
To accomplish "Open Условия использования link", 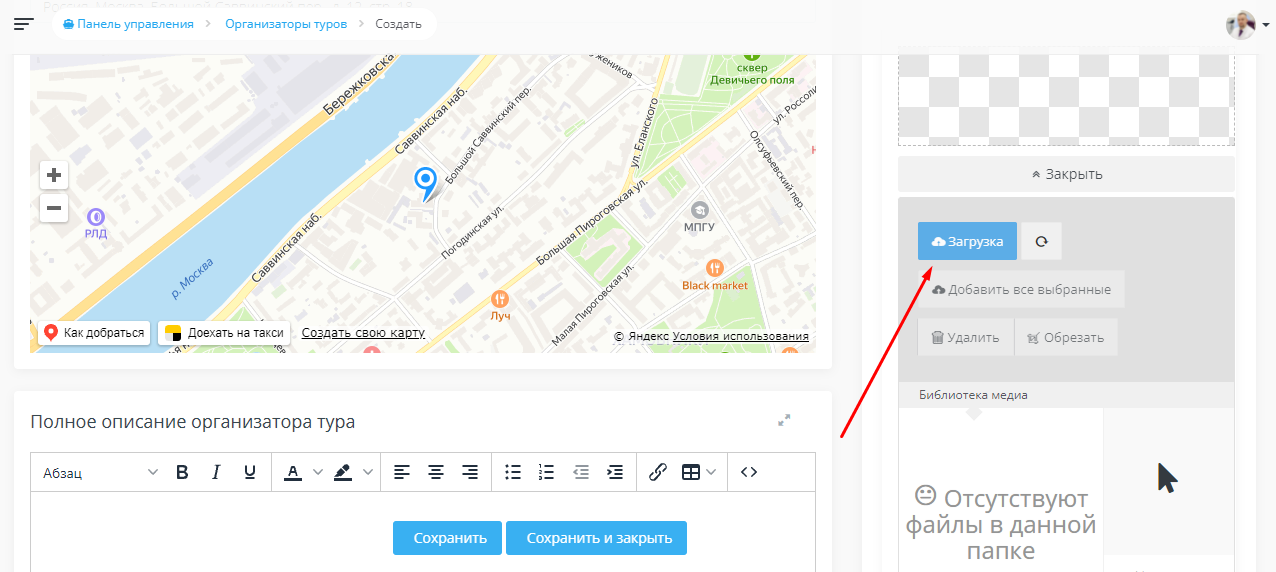I will [741, 337].
